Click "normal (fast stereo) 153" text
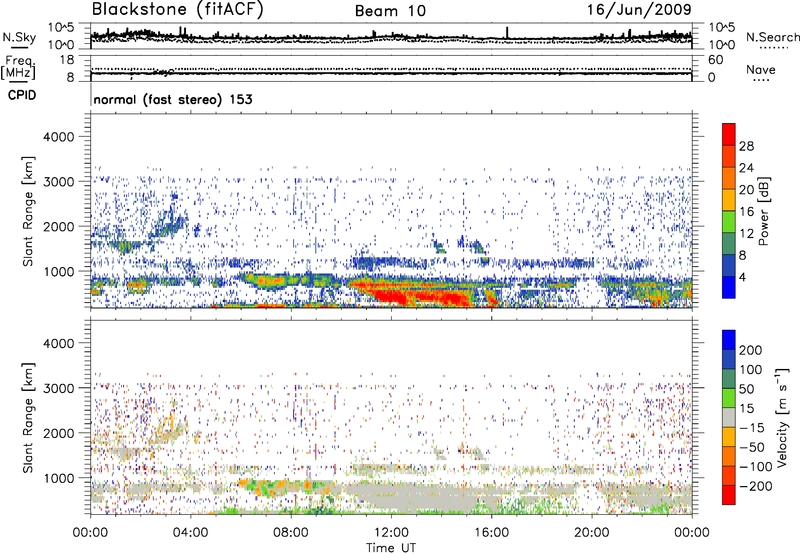This screenshot has width=800, height=554. click(x=173, y=99)
